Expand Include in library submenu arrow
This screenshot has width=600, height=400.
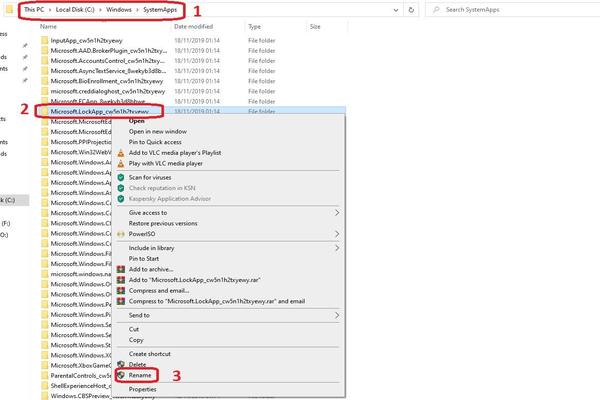click(x=337, y=248)
